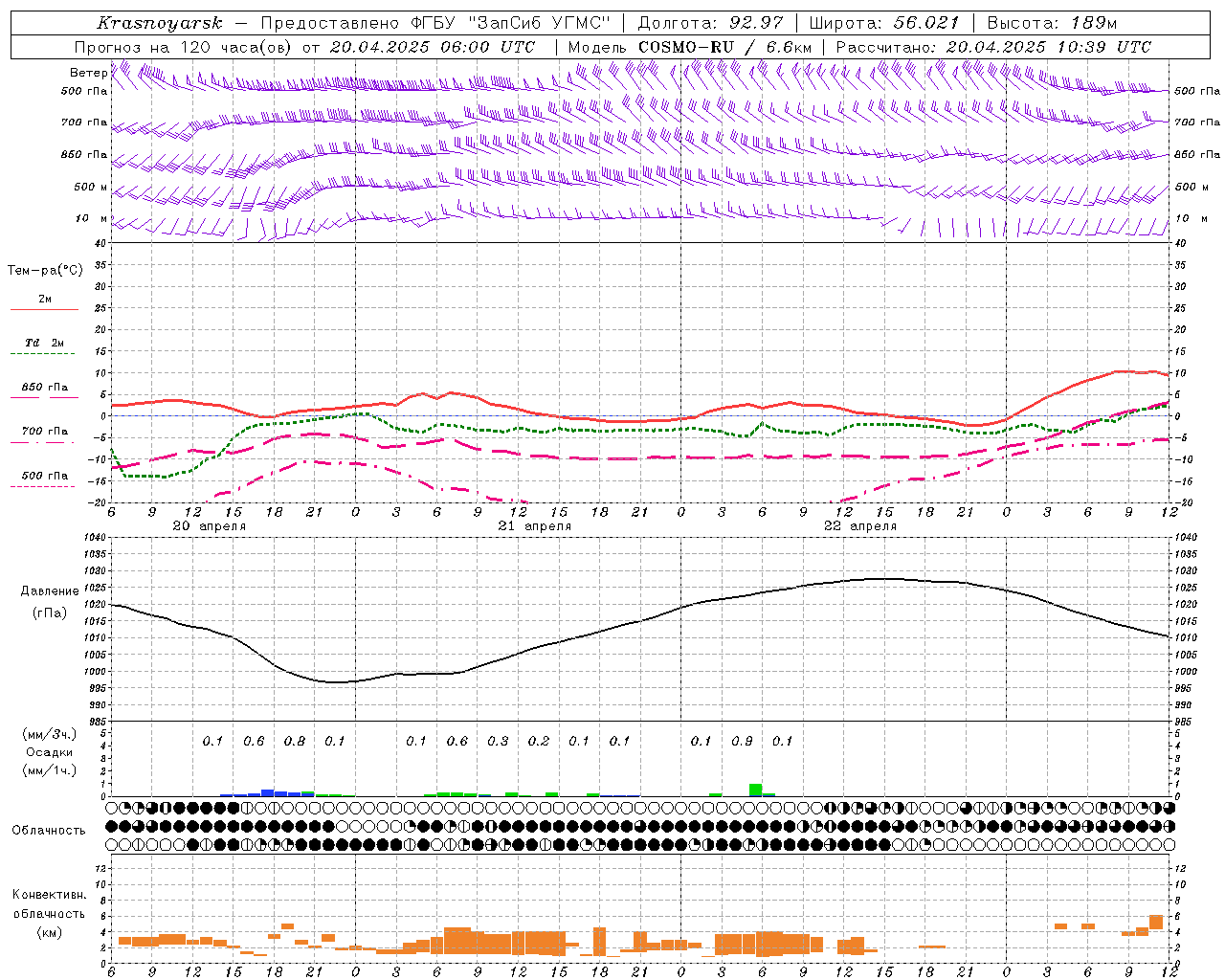Click the '20 апреля' date label
The width and height of the screenshot is (1225, 980).
pyautogui.click(x=209, y=526)
